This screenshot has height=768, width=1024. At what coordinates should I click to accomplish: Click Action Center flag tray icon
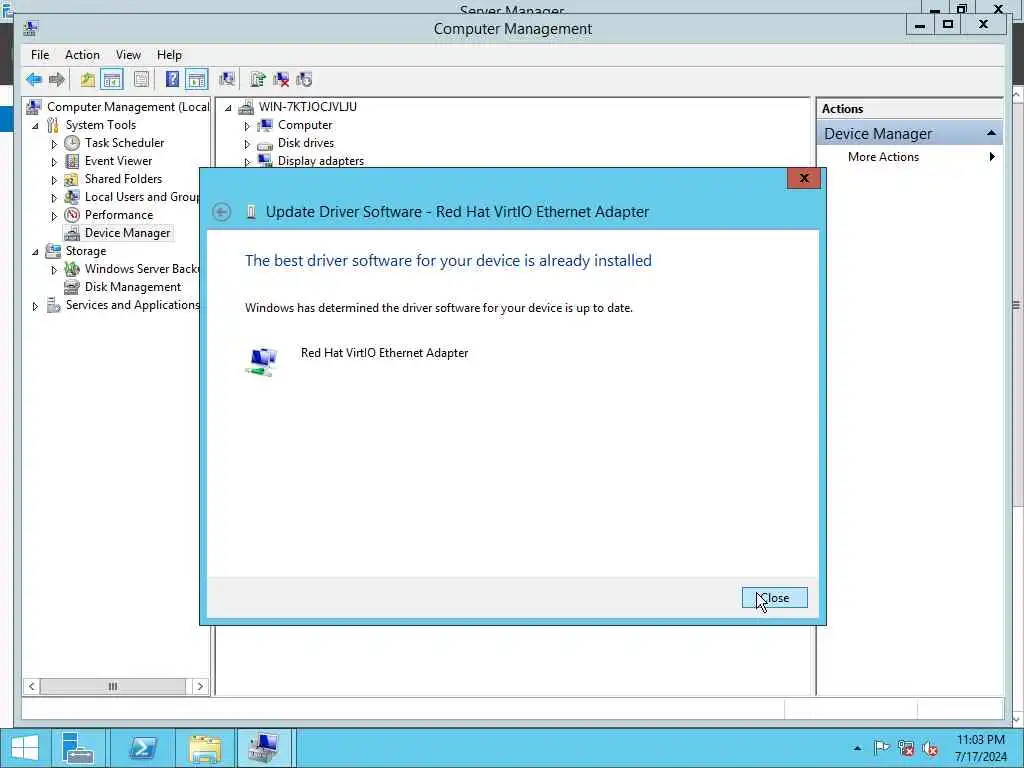[881, 748]
